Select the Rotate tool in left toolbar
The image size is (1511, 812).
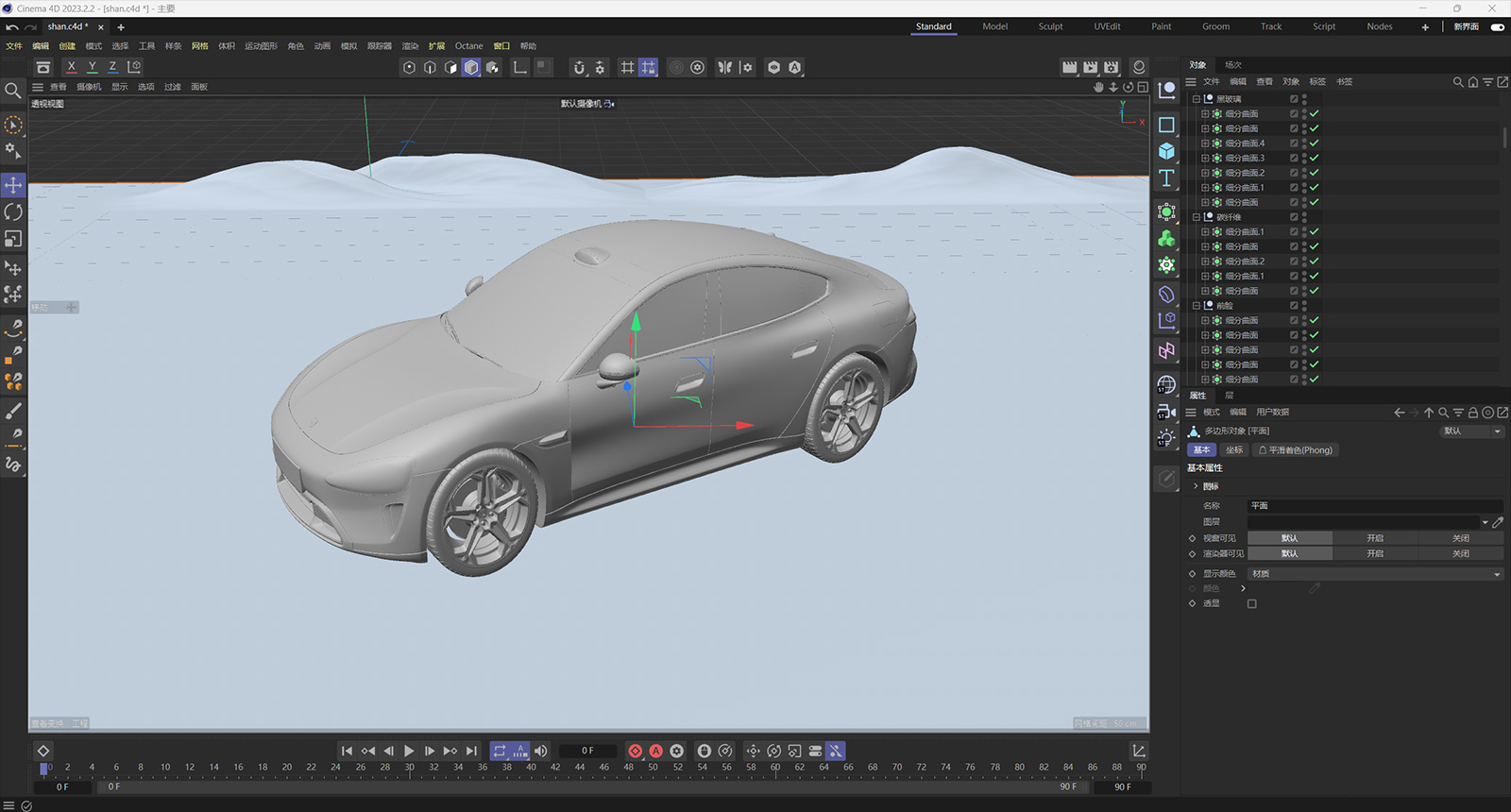(x=13, y=212)
